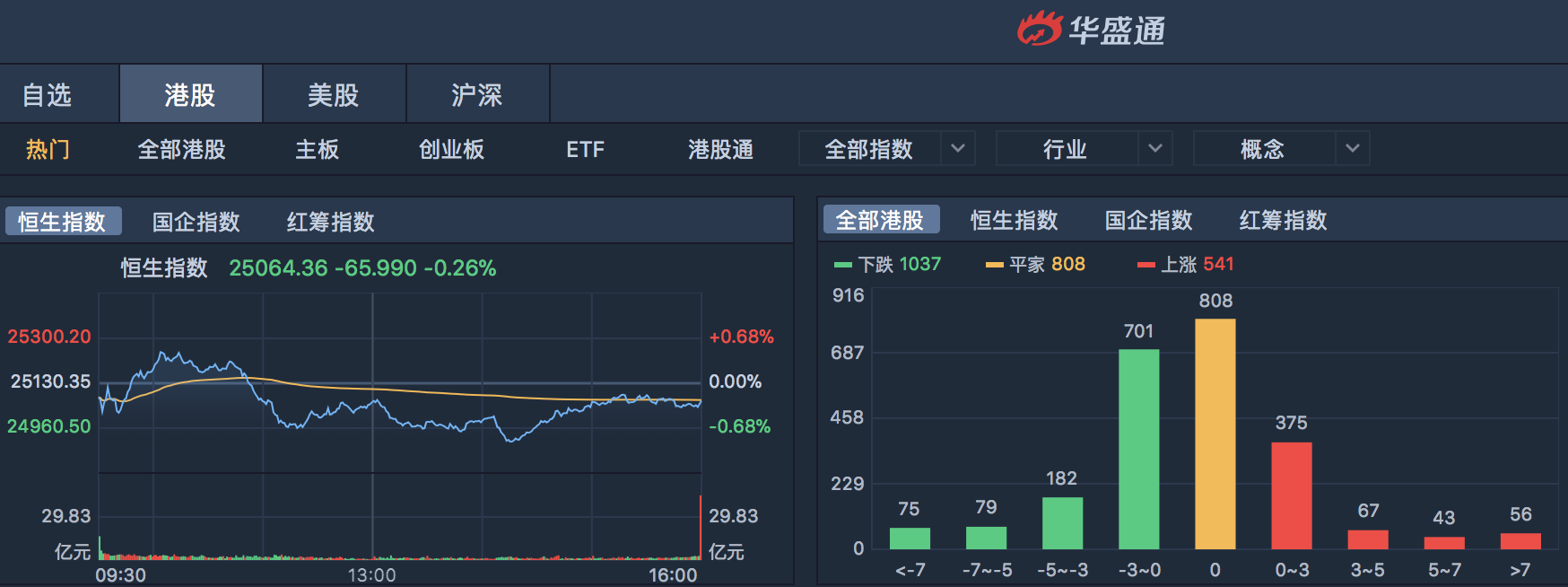Select the 沪深 market tab
Viewport: 1568px width, 587px height.
[477, 94]
